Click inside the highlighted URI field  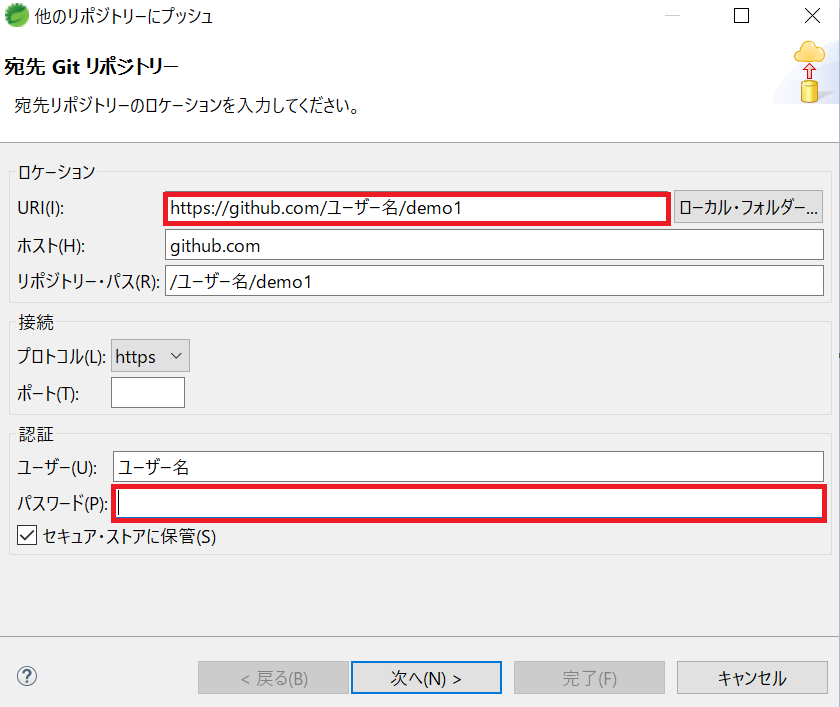pos(417,208)
